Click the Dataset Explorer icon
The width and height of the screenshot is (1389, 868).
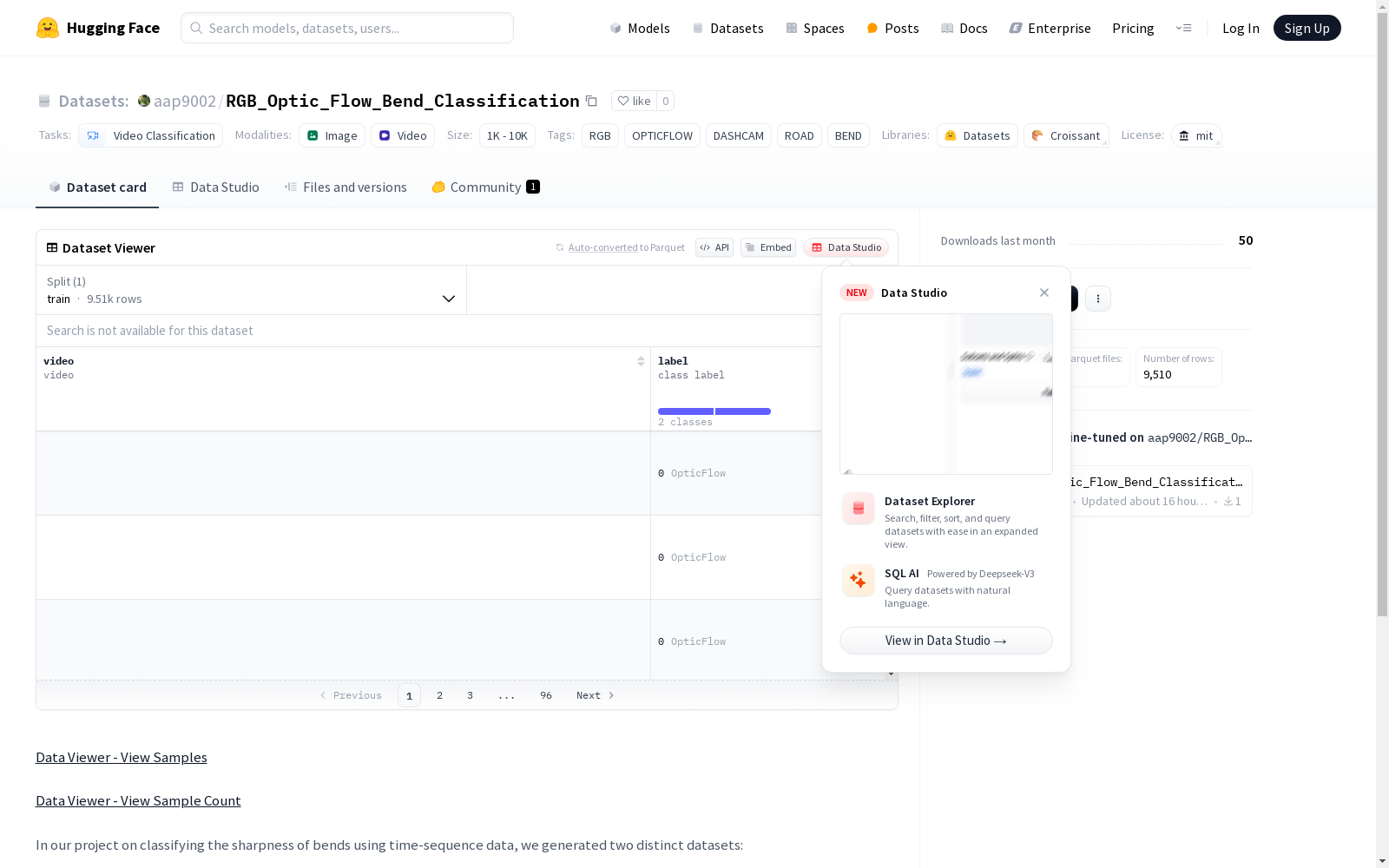coord(859,509)
